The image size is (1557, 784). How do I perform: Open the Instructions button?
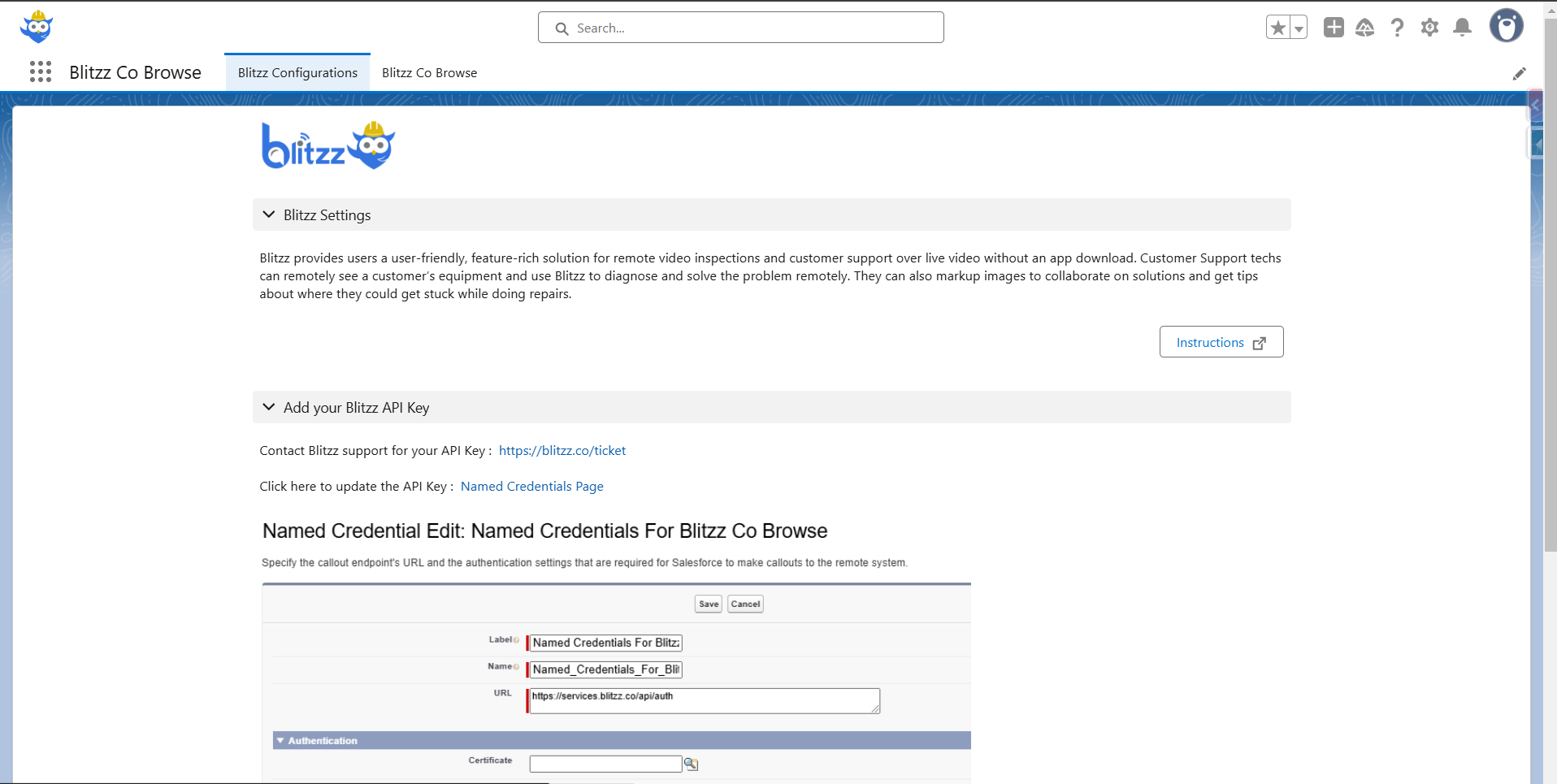(1221, 342)
